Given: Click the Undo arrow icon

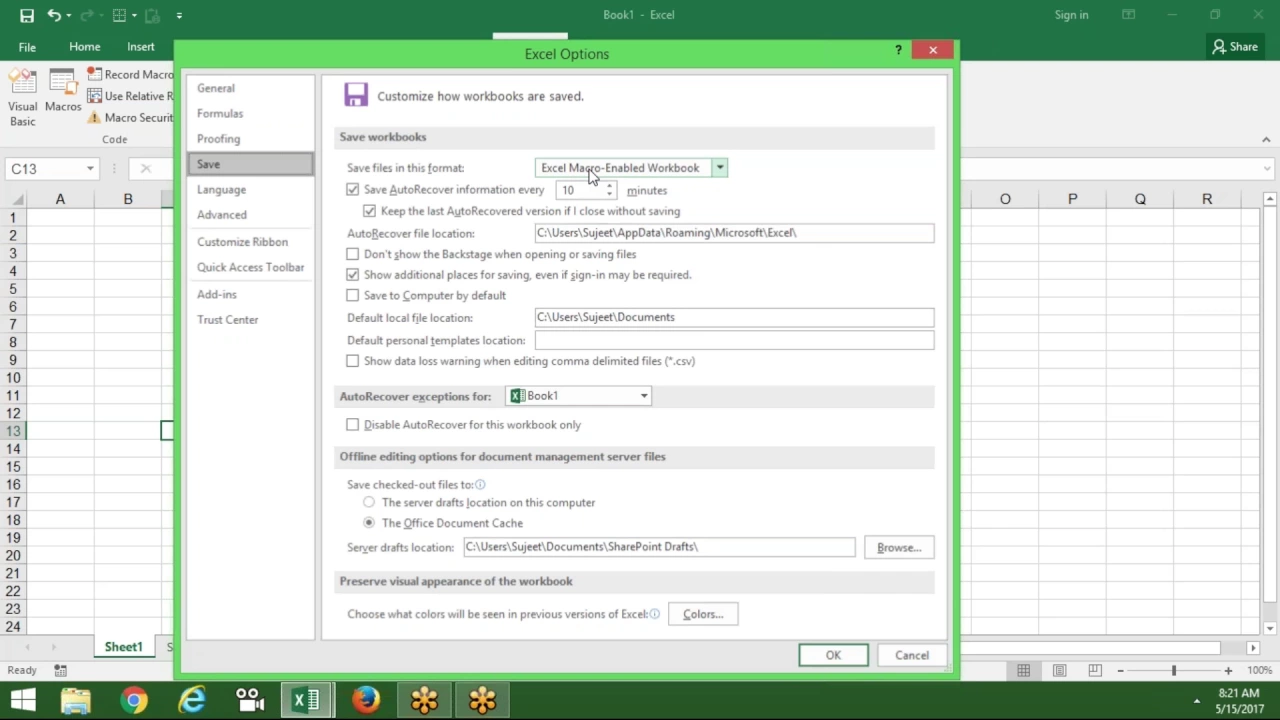Looking at the screenshot, I should [x=53, y=15].
